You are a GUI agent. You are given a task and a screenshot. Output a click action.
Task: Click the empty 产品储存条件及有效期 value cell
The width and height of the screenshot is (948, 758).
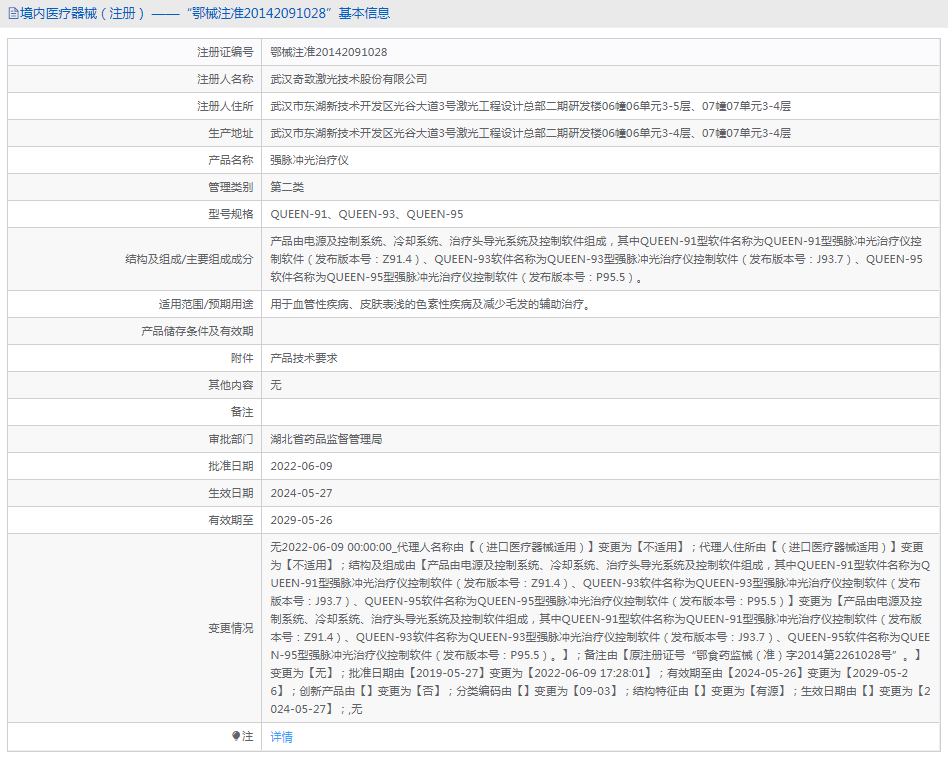pos(600,331)
